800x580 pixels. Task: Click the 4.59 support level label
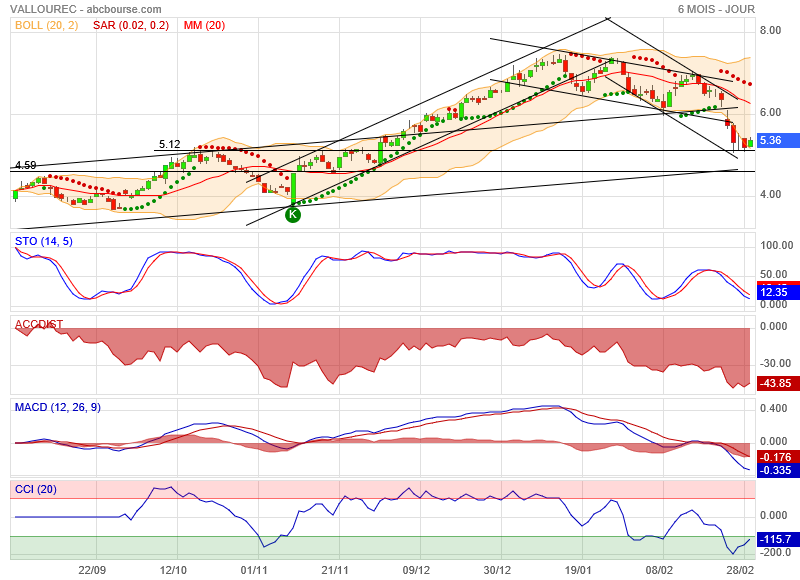click(x=26, y=165)
